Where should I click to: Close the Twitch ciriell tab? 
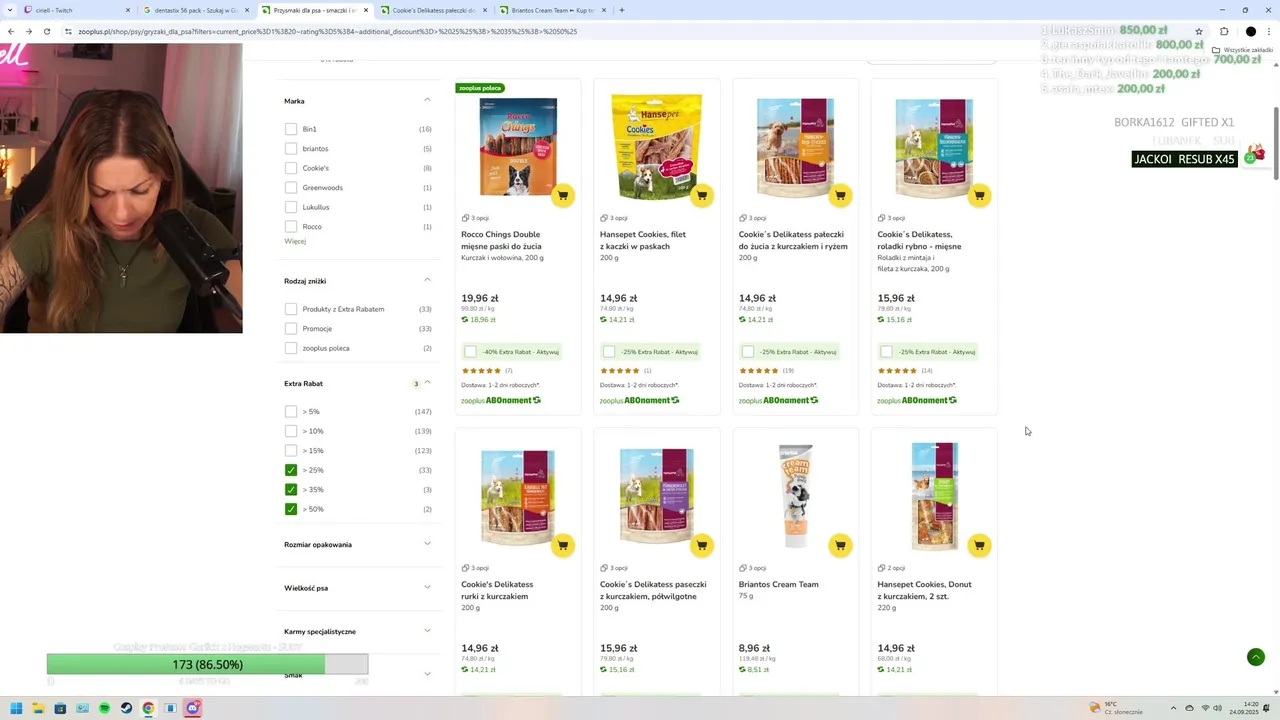pos(128,10)
